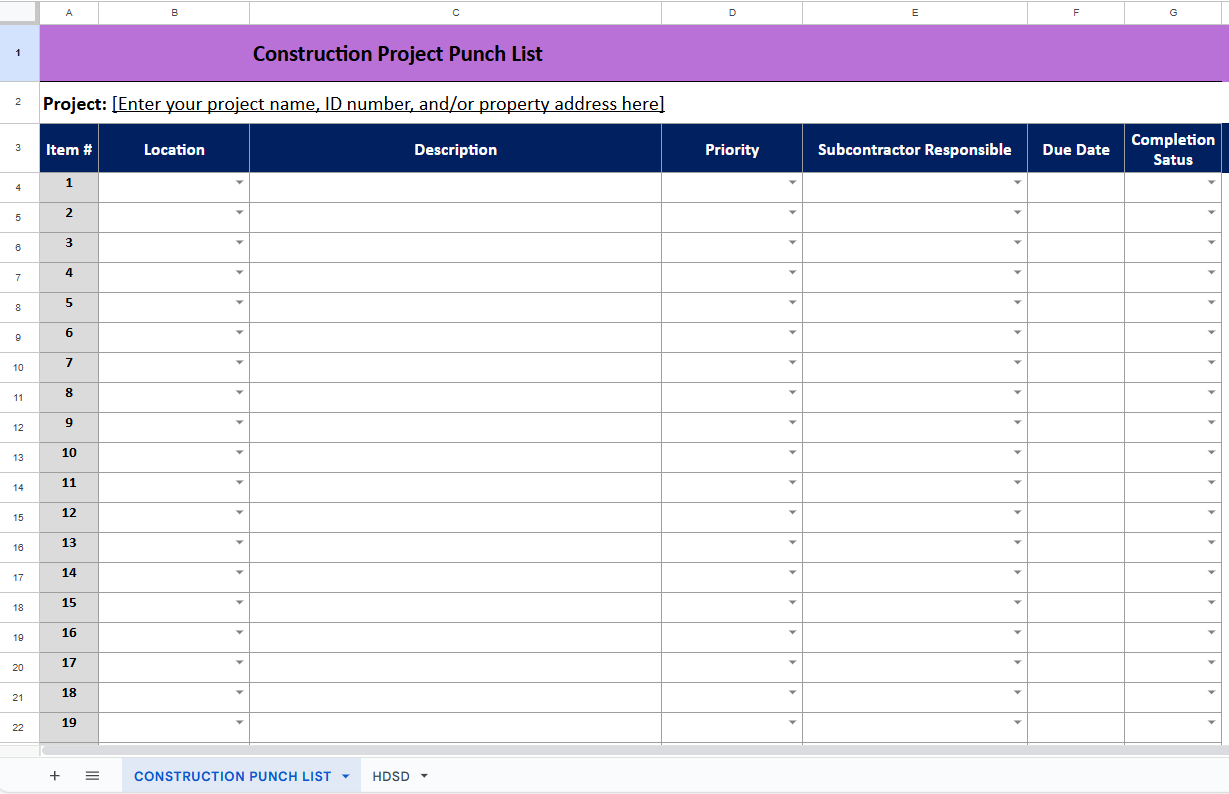Switch to the HDSD sheet tab
Screen dimensions: 1229x794
pyautogui.click(x=390, y=776)
